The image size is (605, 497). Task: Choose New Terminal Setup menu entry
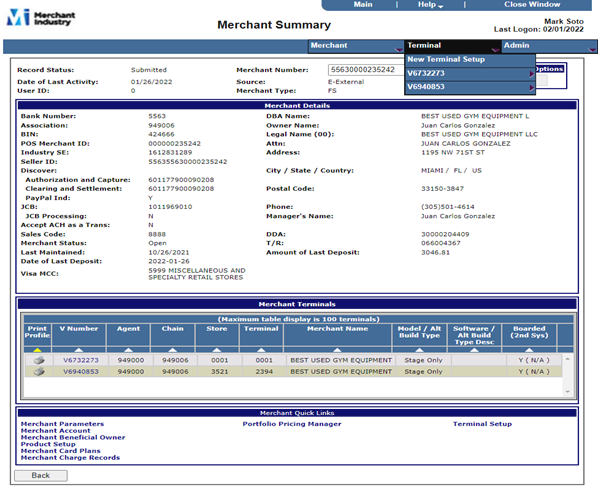[470, 60]
